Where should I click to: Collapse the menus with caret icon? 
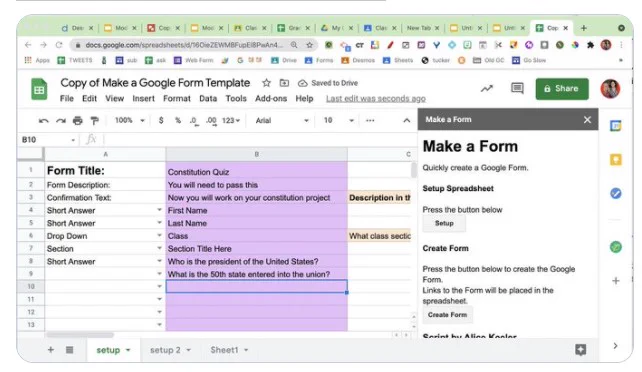[x=407, y=120]
